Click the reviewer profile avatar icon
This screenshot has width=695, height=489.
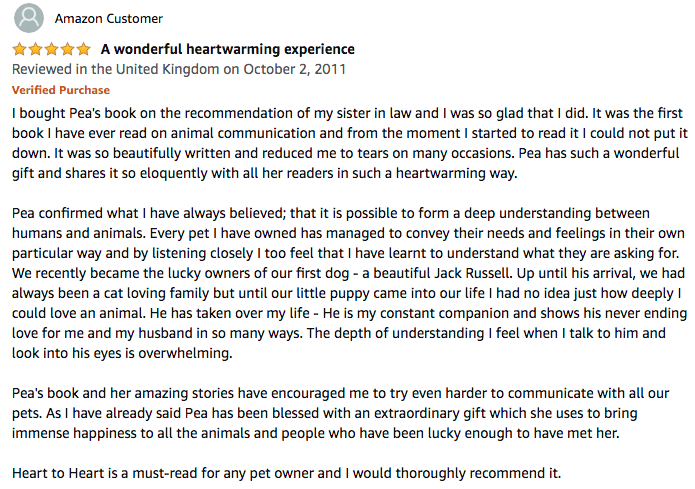29,18
